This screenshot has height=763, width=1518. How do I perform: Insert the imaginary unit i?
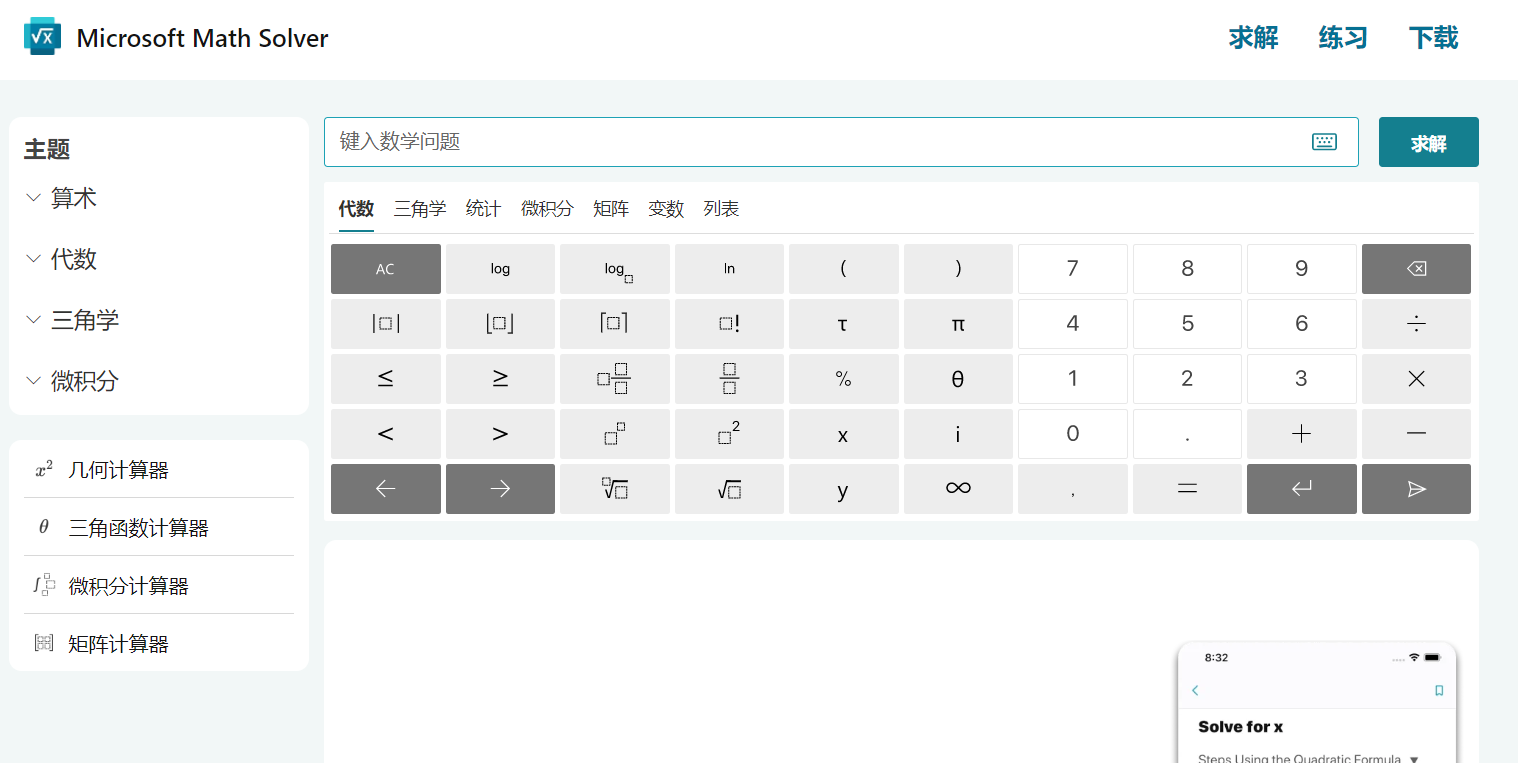(958, 434)
